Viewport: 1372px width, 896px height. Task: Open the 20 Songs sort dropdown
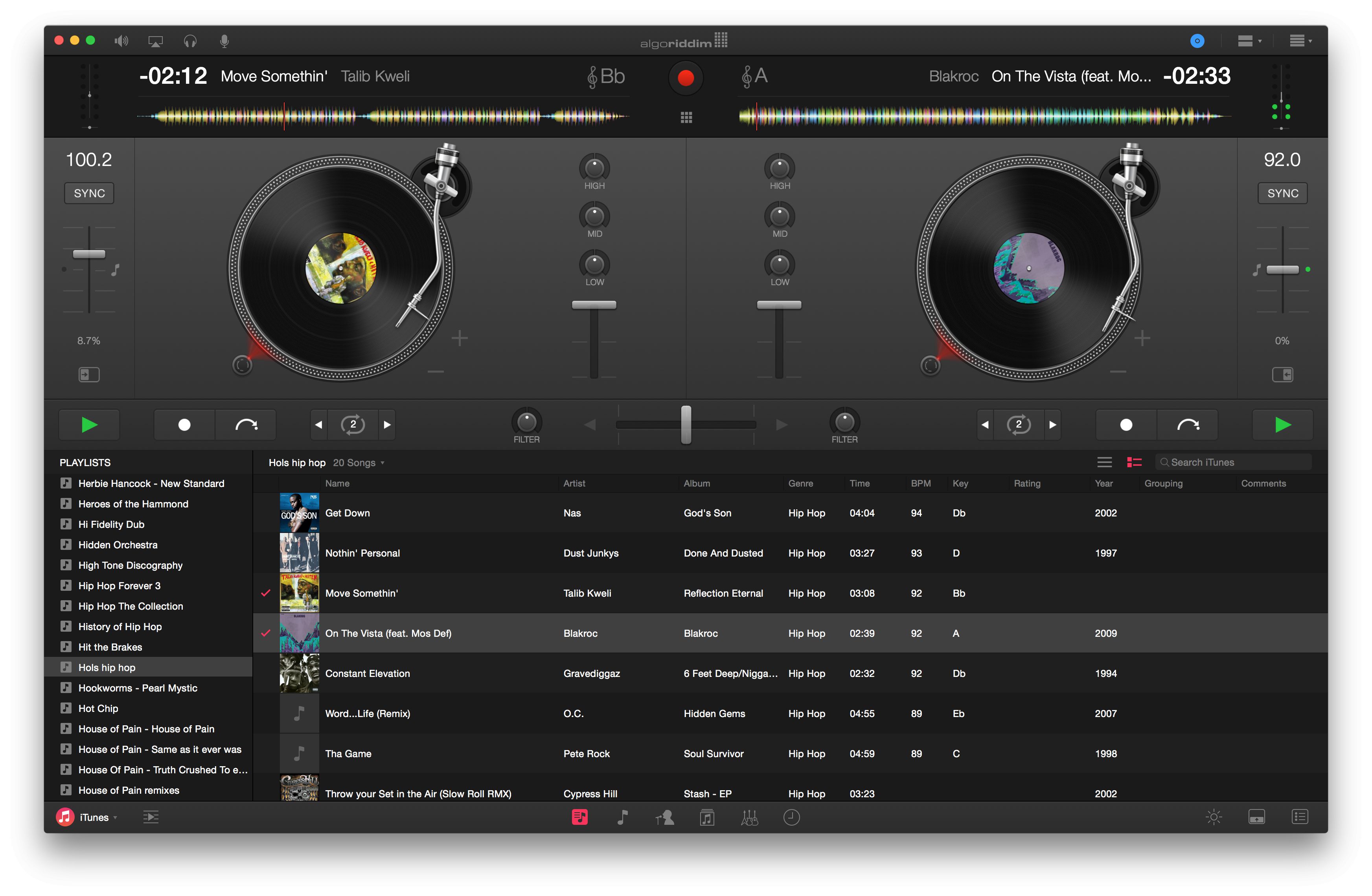pos(359,463)
